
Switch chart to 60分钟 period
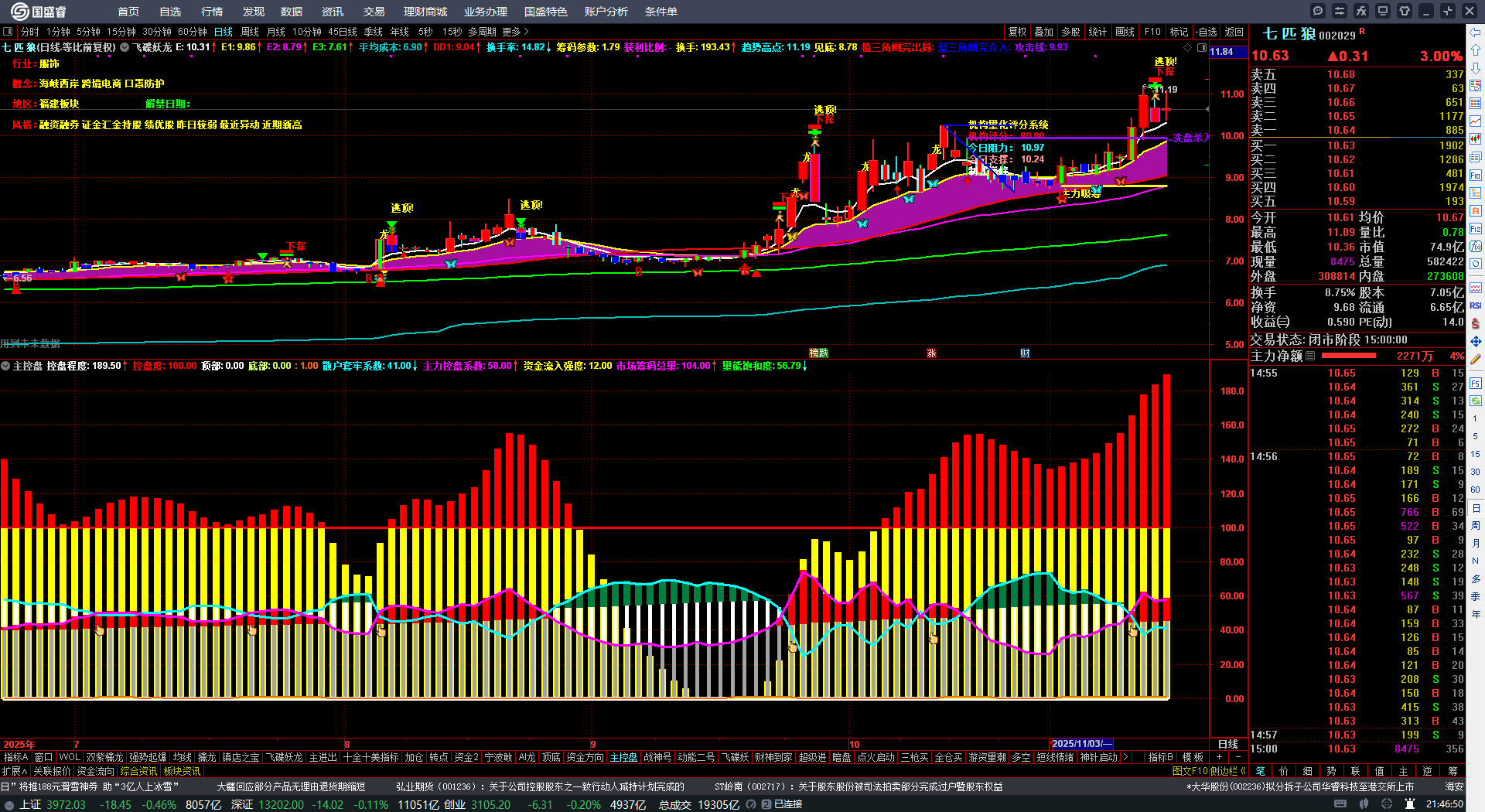tap(193, 32)
